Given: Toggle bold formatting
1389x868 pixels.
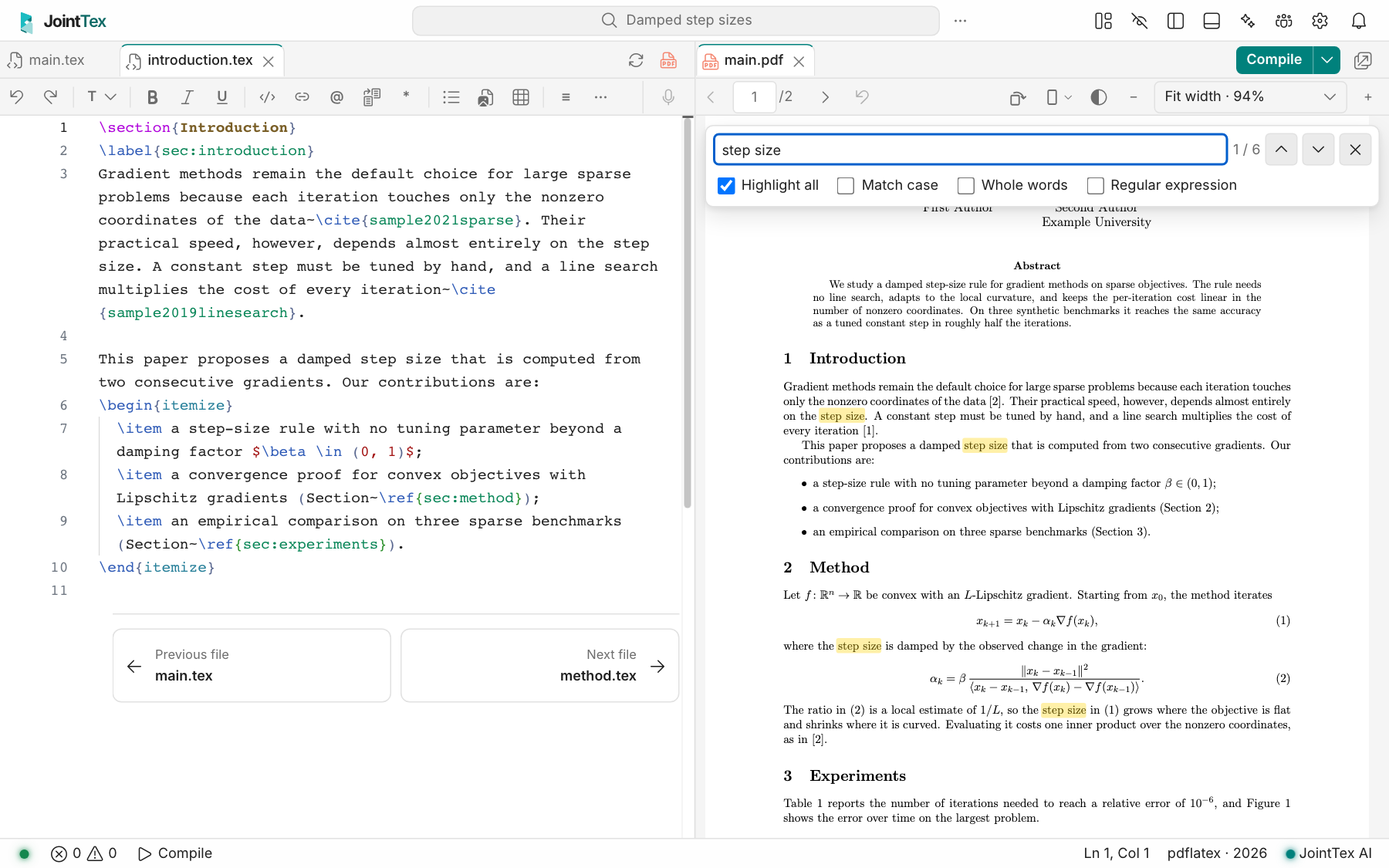Looking at the screenshot, I should pos(152,96).
